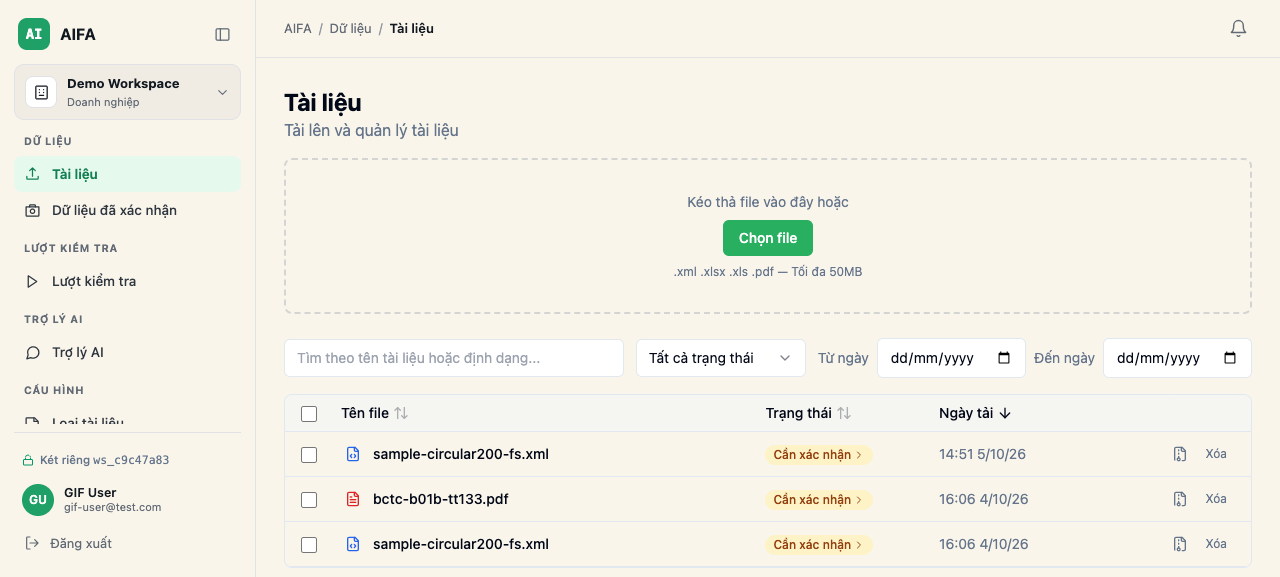Click the GU user avatar
This screenshot has width=1280, height=577.
tap(38, 500)
